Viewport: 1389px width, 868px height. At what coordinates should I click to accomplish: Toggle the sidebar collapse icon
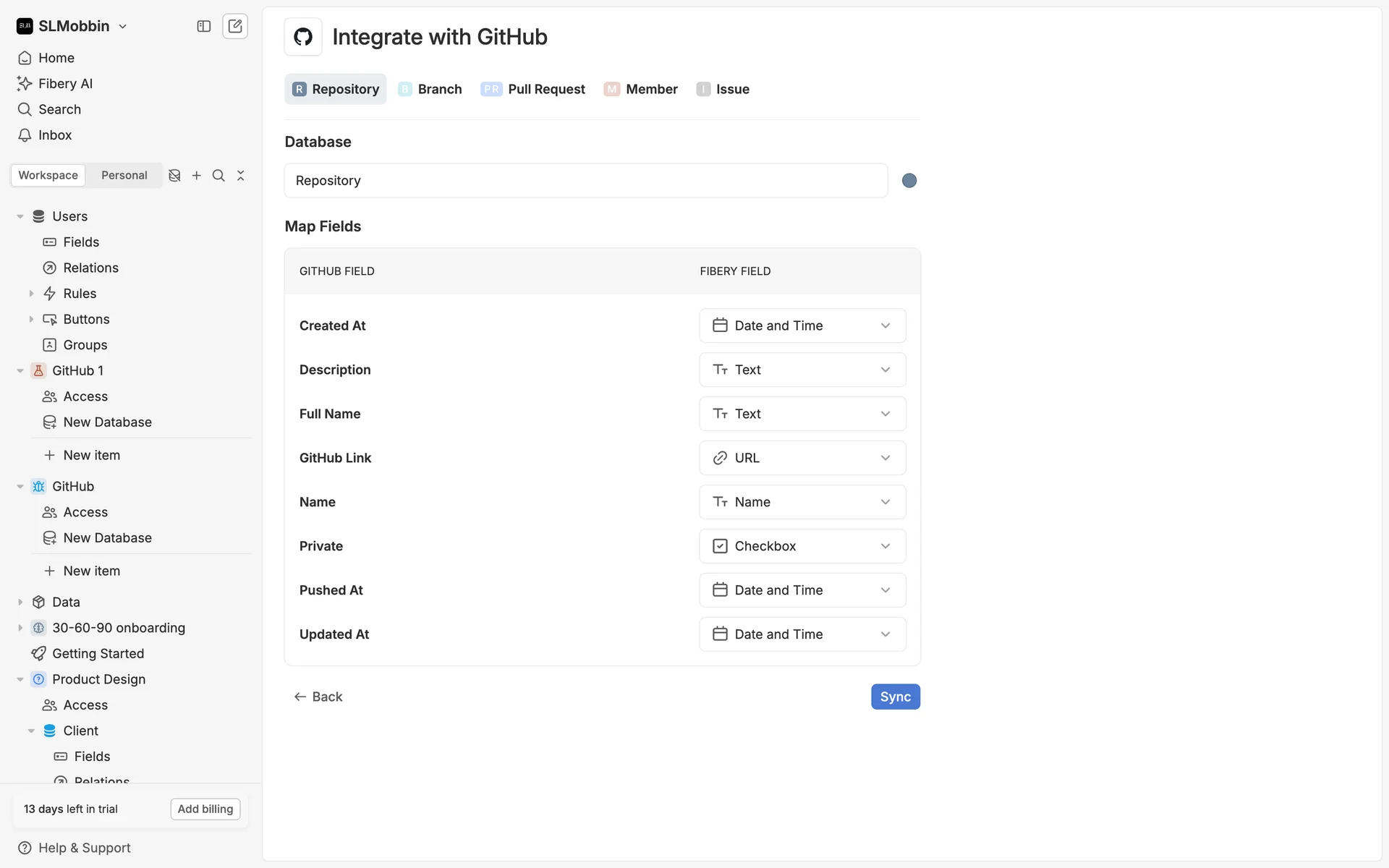pos(204,26)
